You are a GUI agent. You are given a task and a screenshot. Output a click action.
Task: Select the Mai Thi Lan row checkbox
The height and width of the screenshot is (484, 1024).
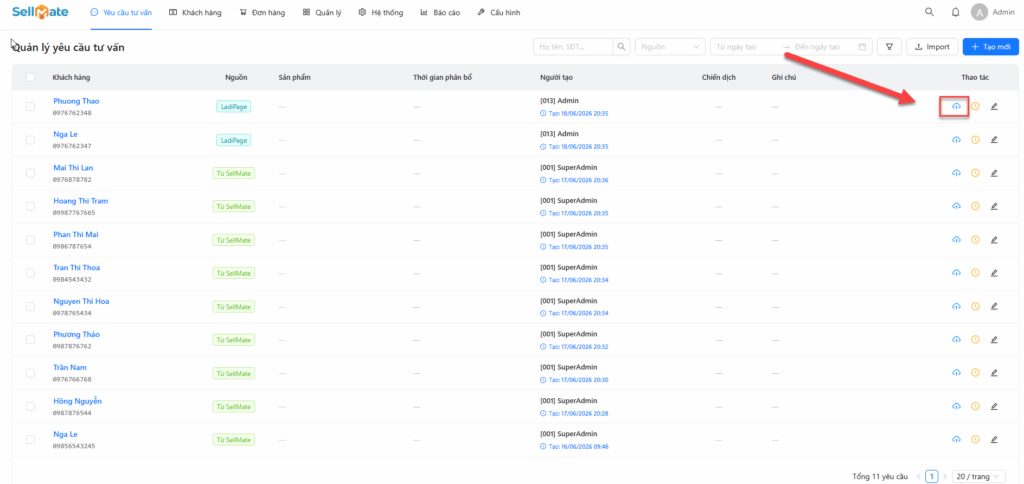(30, 173)
